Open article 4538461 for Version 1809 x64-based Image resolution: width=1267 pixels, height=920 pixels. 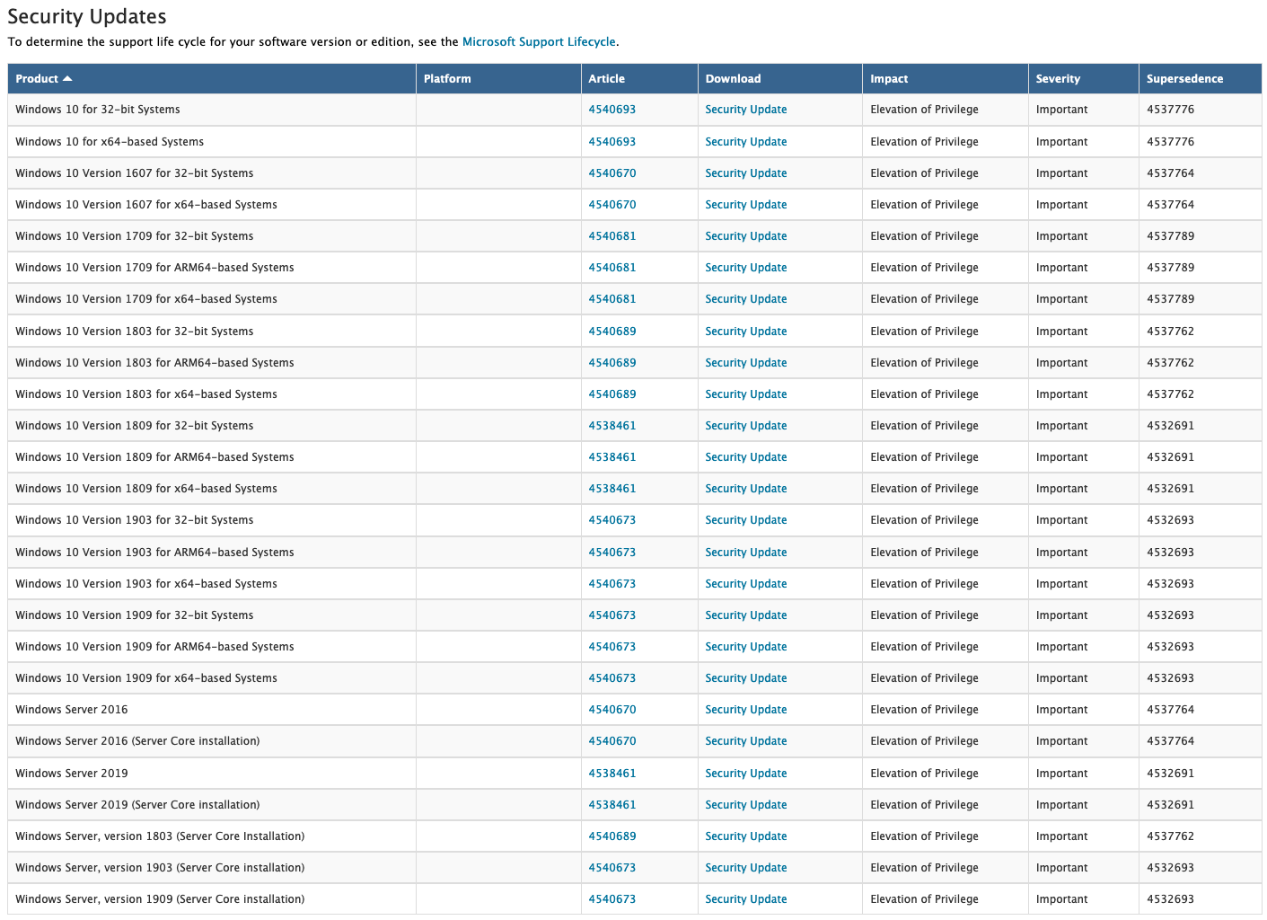point(612,489)
